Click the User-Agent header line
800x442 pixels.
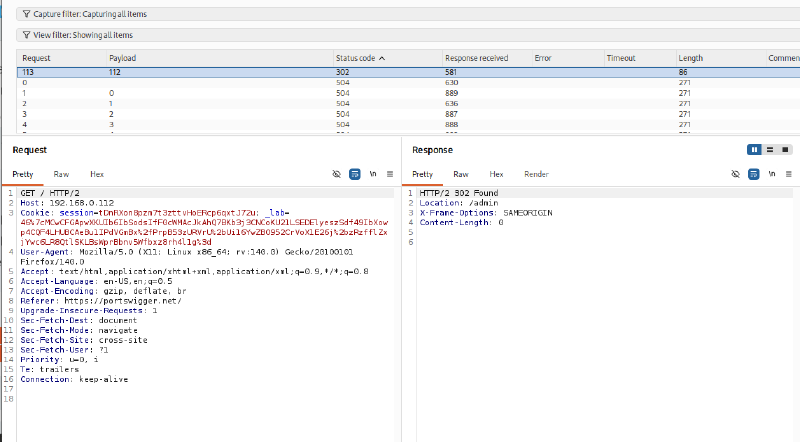[187, 257]
